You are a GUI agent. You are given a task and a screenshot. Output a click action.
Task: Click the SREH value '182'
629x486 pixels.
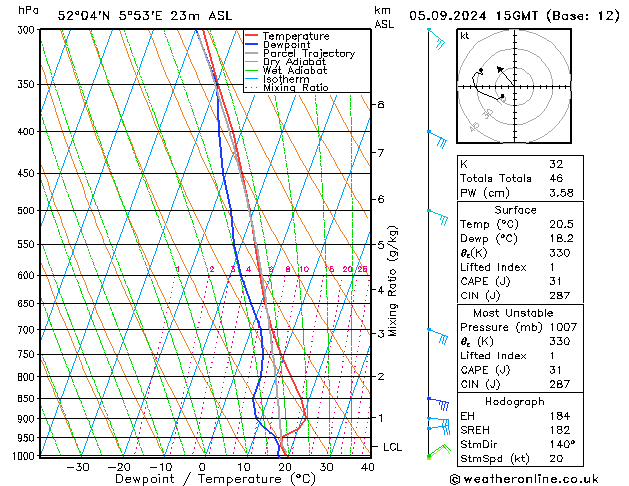point(560,430)
